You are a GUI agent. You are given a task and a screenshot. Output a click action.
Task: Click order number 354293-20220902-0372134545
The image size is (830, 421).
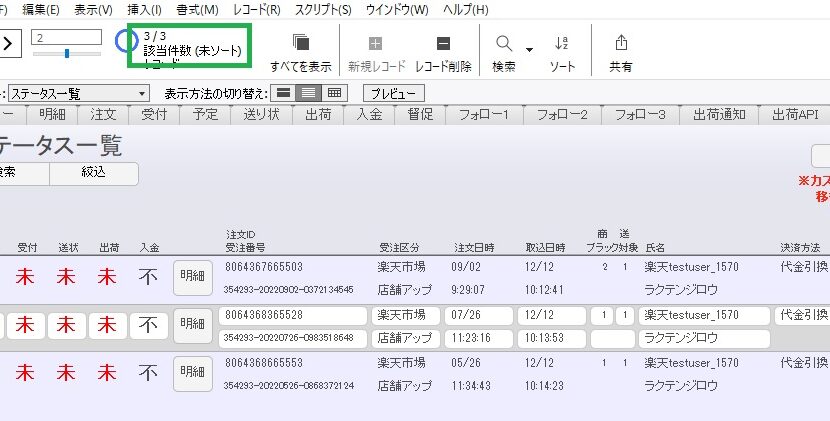(288, 290)
